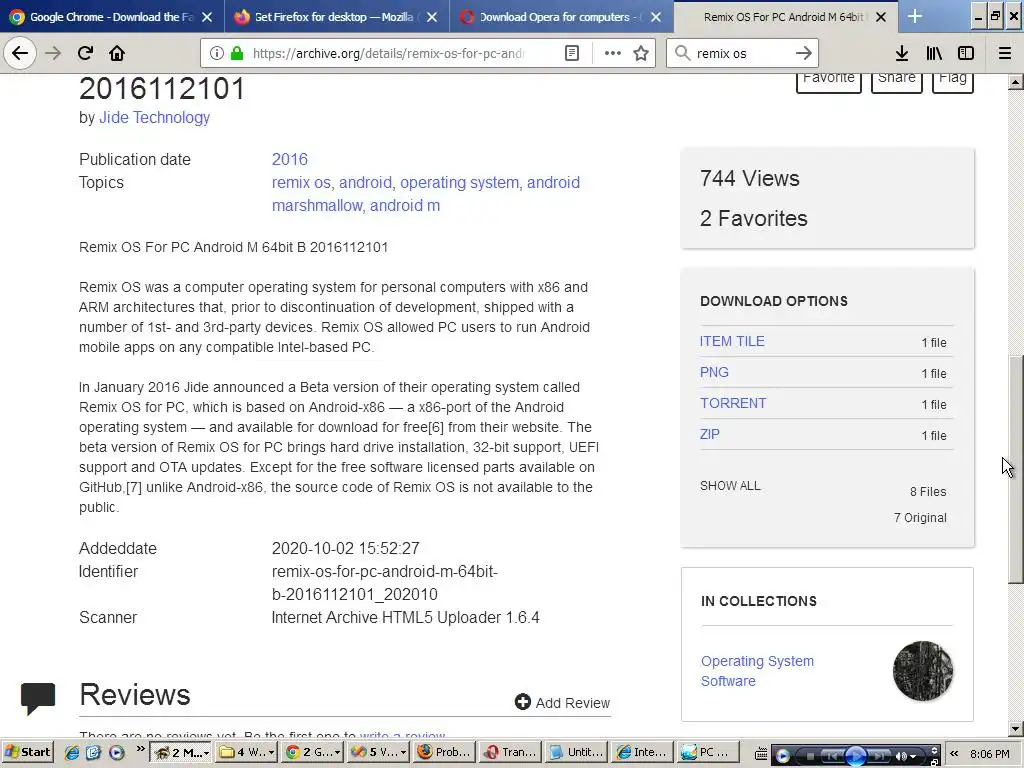1024x768 pixels.
Task: Toggle reader view in address bar
Action: click(x=571, y=54)
